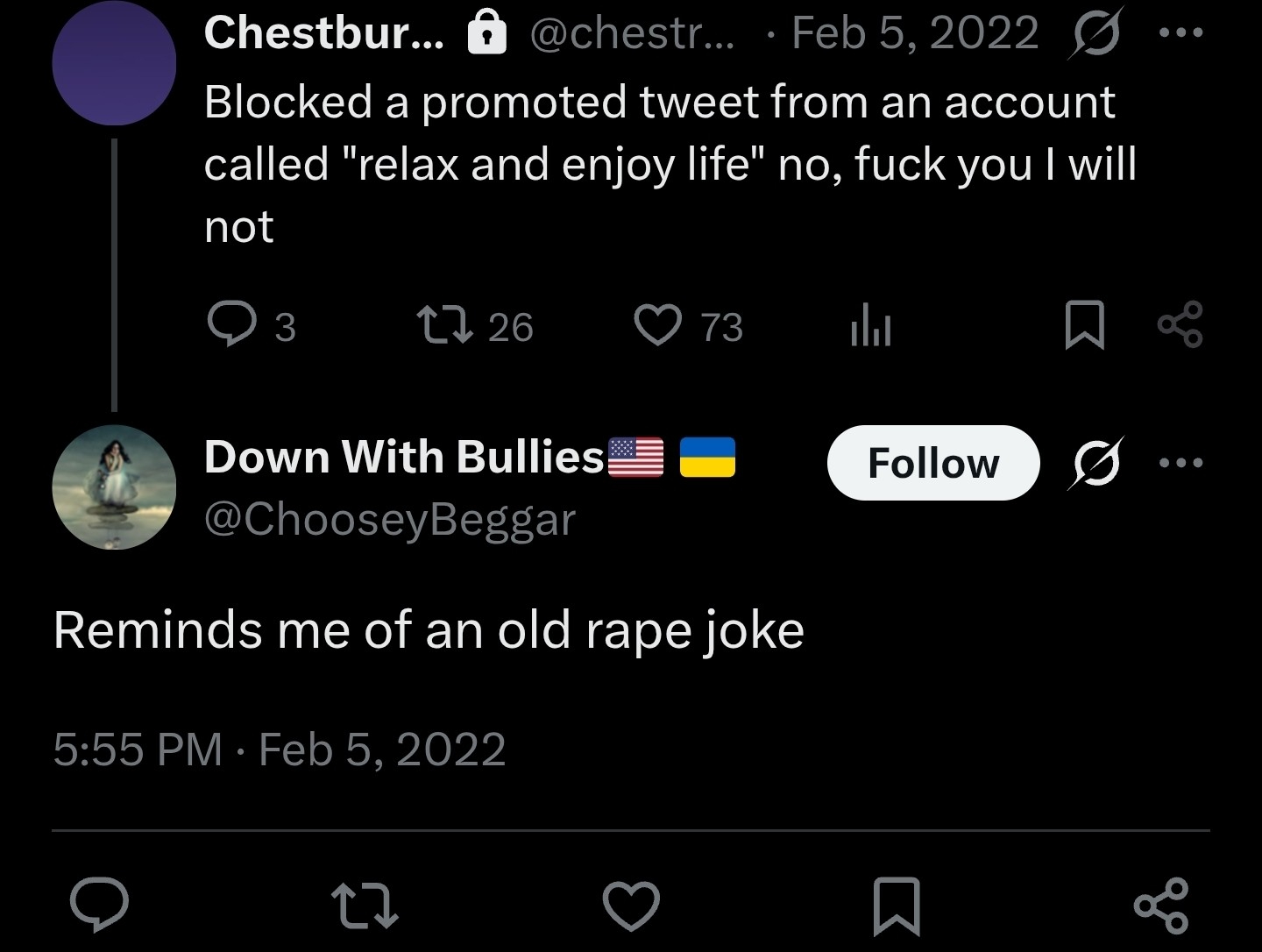
Task: Like the ChooseyBeggar reply
Action: tap(631, 906)
